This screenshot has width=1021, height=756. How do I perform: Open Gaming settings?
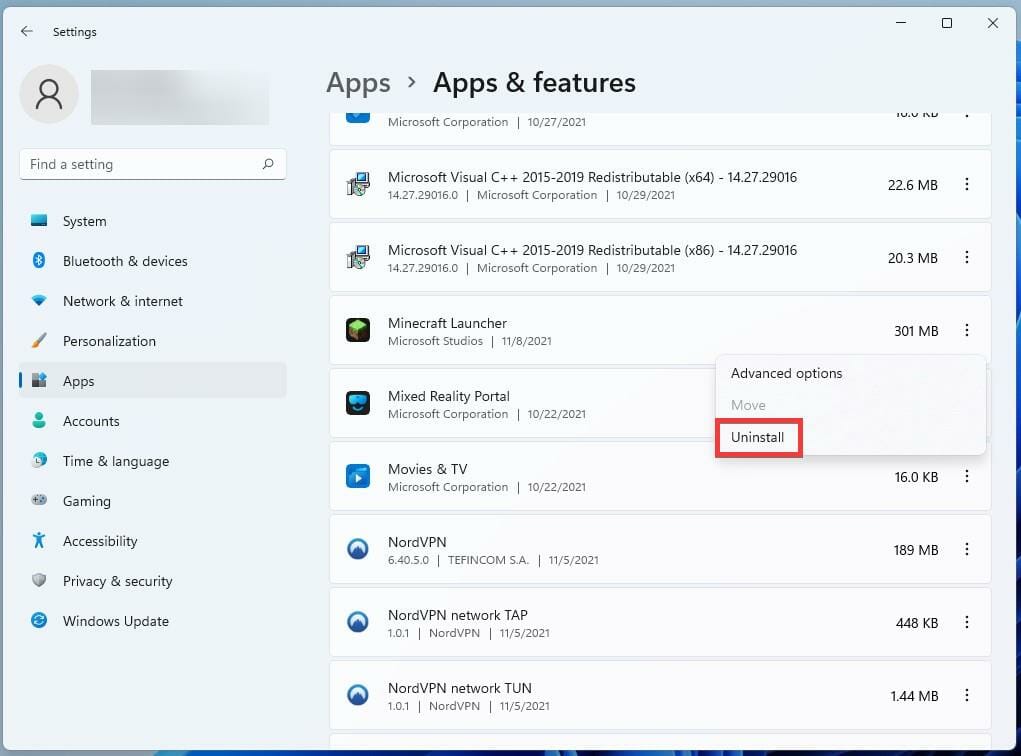153,501
